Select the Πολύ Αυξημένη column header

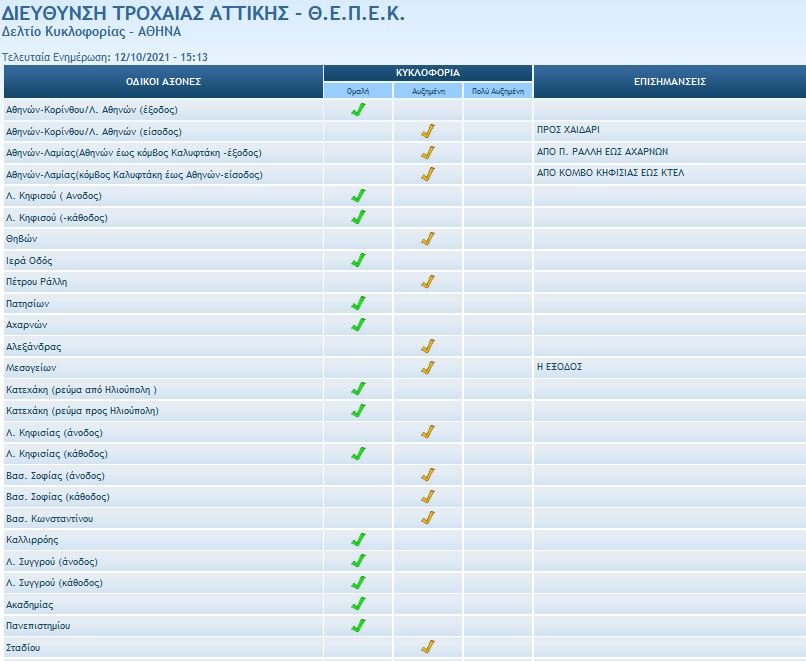coord(497,90)
